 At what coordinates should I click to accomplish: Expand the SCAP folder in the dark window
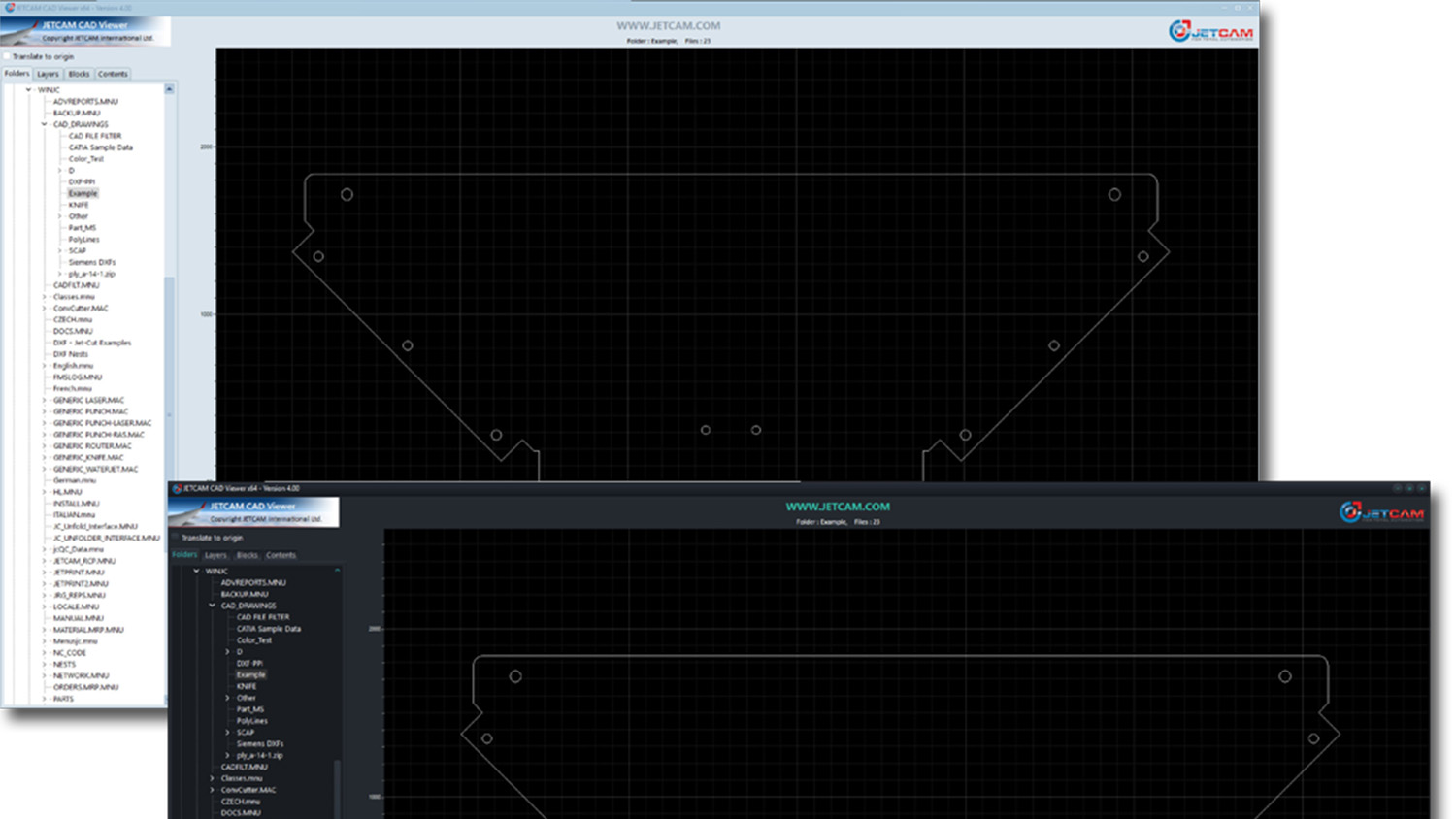coord(228,733)
